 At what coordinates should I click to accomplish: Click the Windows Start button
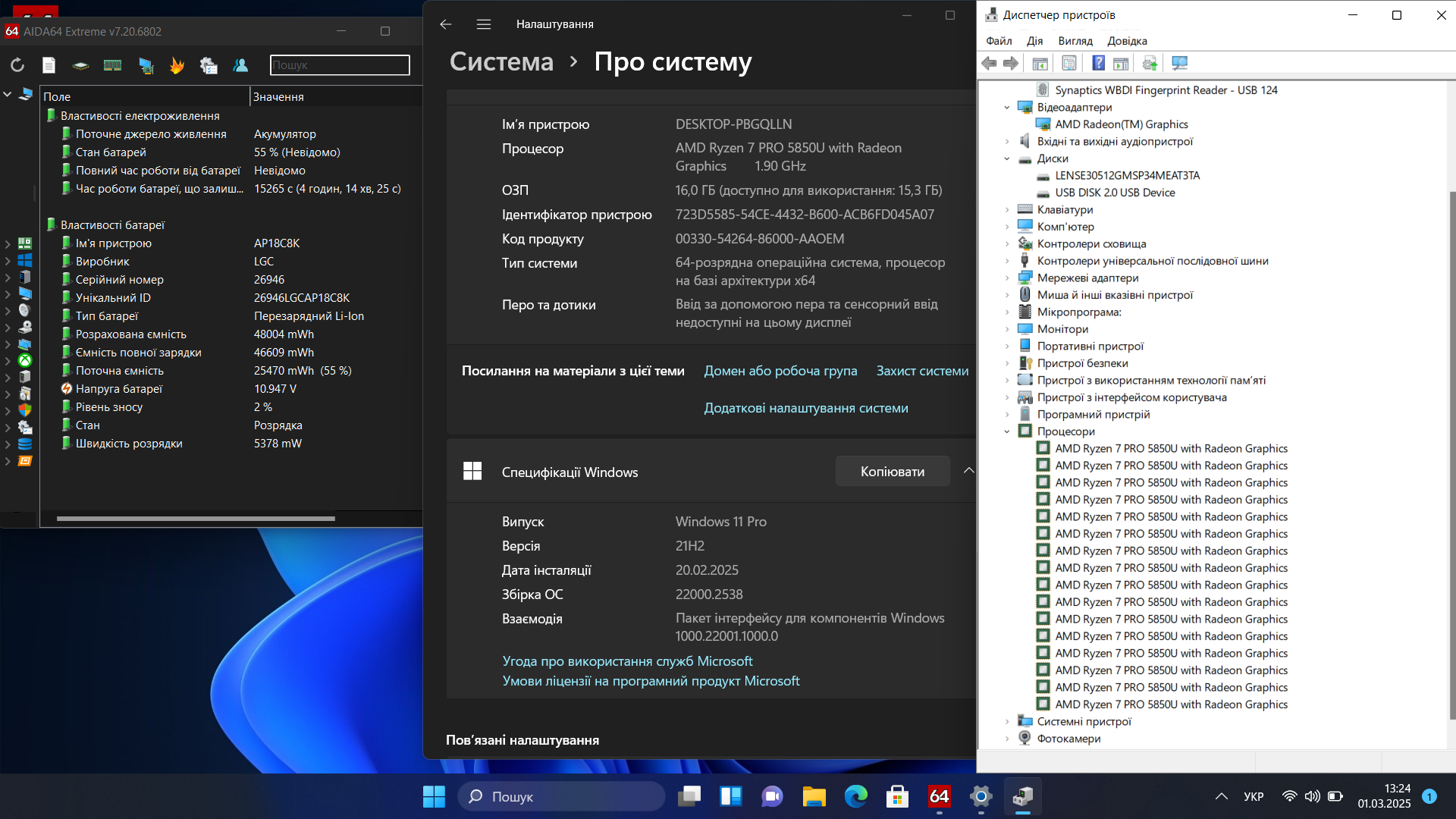[434, 796]
